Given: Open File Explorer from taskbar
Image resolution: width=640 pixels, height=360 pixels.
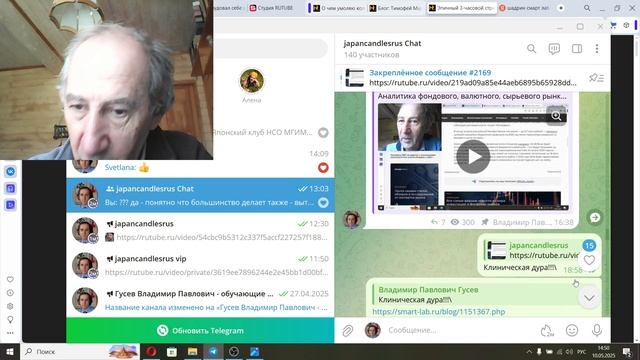Looking at the screenshot, I should point(193,352).
